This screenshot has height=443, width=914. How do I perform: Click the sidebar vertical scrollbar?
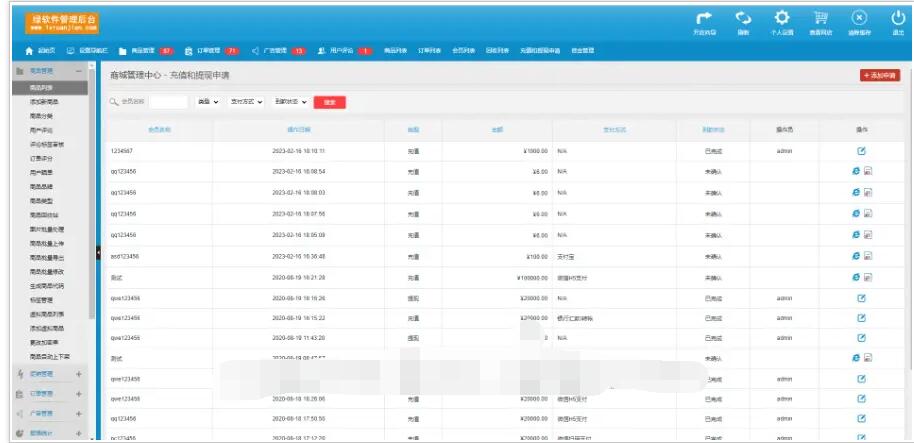pyautogui.click(x=92, y=192)
